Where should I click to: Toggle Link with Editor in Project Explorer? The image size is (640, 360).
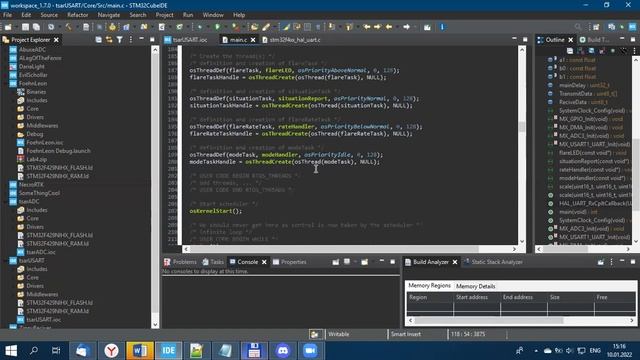coord(109,40)
